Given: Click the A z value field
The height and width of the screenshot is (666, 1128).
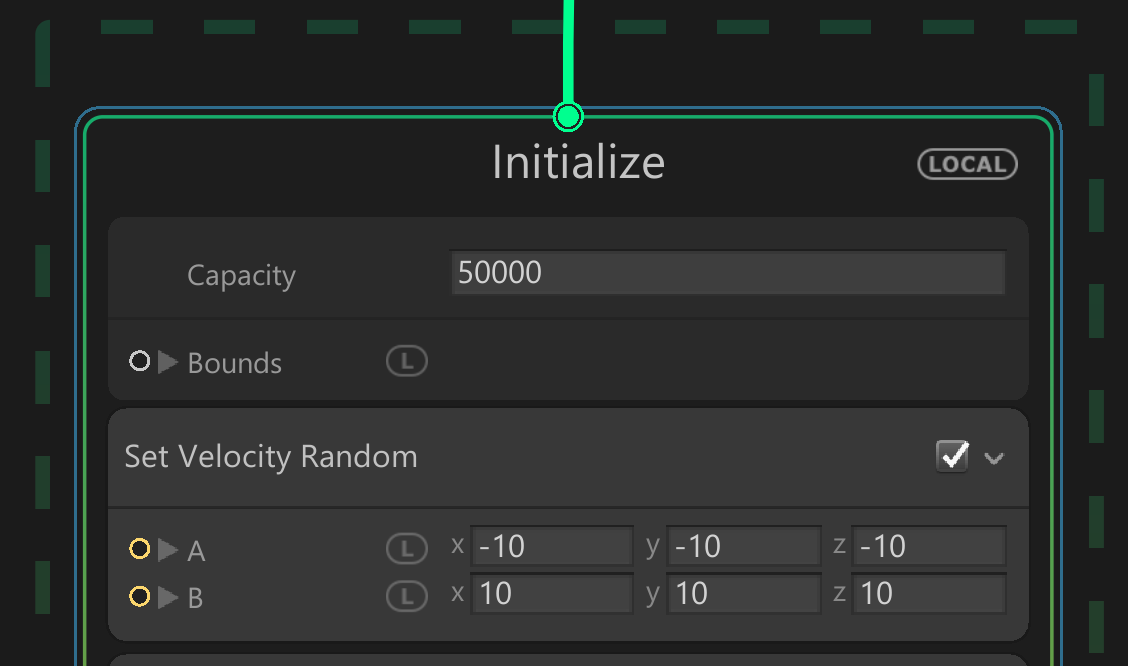Looking at the screenshot, I should (929, 546).
